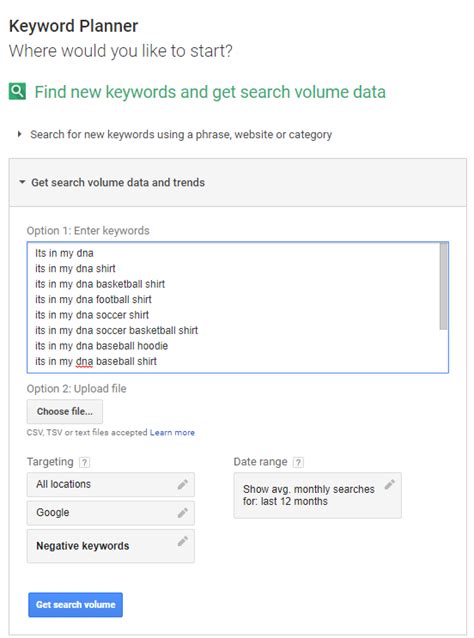This screenshot has width=474, height=638.
Task: Open the Targeting help question mark
Action: point(84,462)
